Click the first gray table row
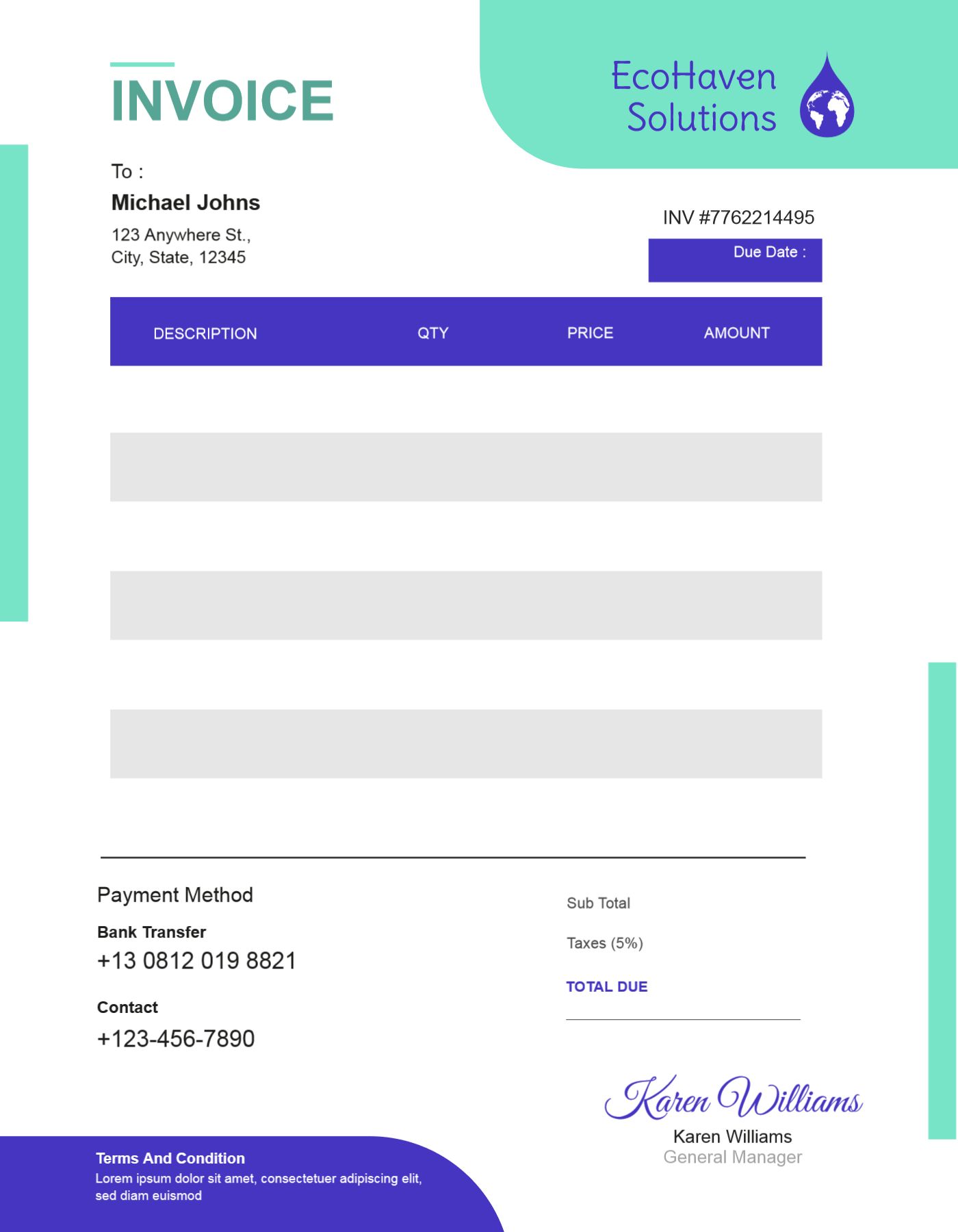This screenshot has width=958, height=1232. [465, 467]
